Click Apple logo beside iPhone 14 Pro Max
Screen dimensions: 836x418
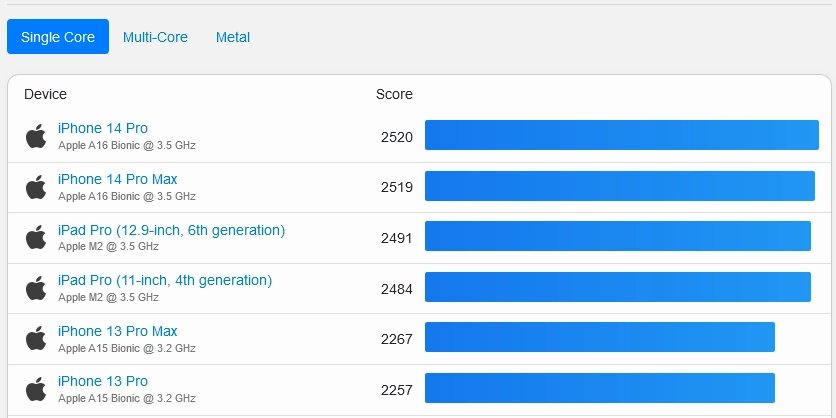36,187
